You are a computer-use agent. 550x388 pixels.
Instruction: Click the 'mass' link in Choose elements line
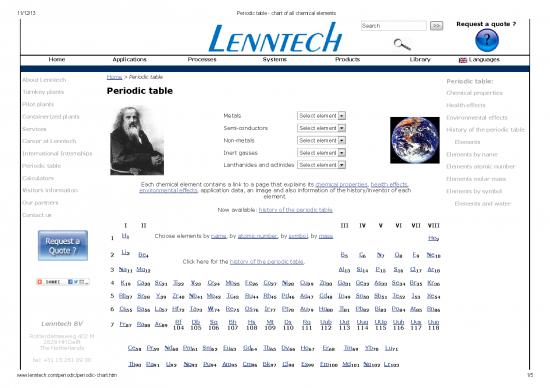[x=326, y=236]
